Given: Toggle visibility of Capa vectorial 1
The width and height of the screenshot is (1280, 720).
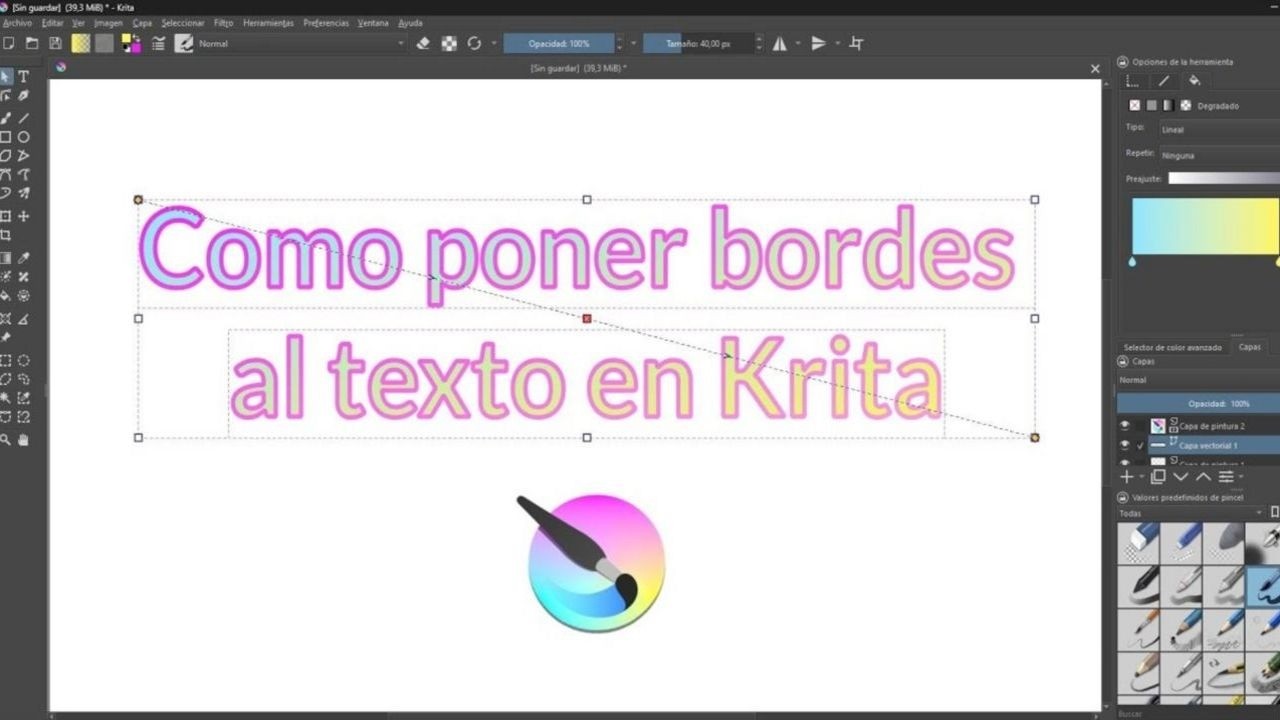Looking at the screenshot, I should click(1125, 445).
